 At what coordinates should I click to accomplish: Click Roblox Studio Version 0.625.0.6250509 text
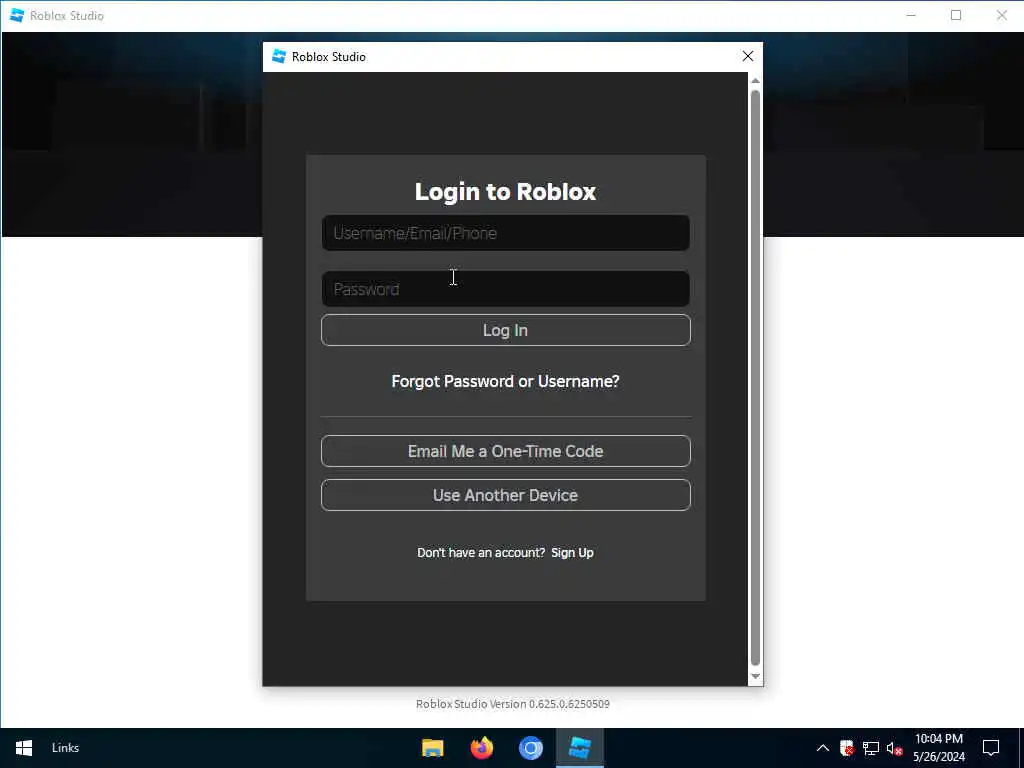[513, 704]
